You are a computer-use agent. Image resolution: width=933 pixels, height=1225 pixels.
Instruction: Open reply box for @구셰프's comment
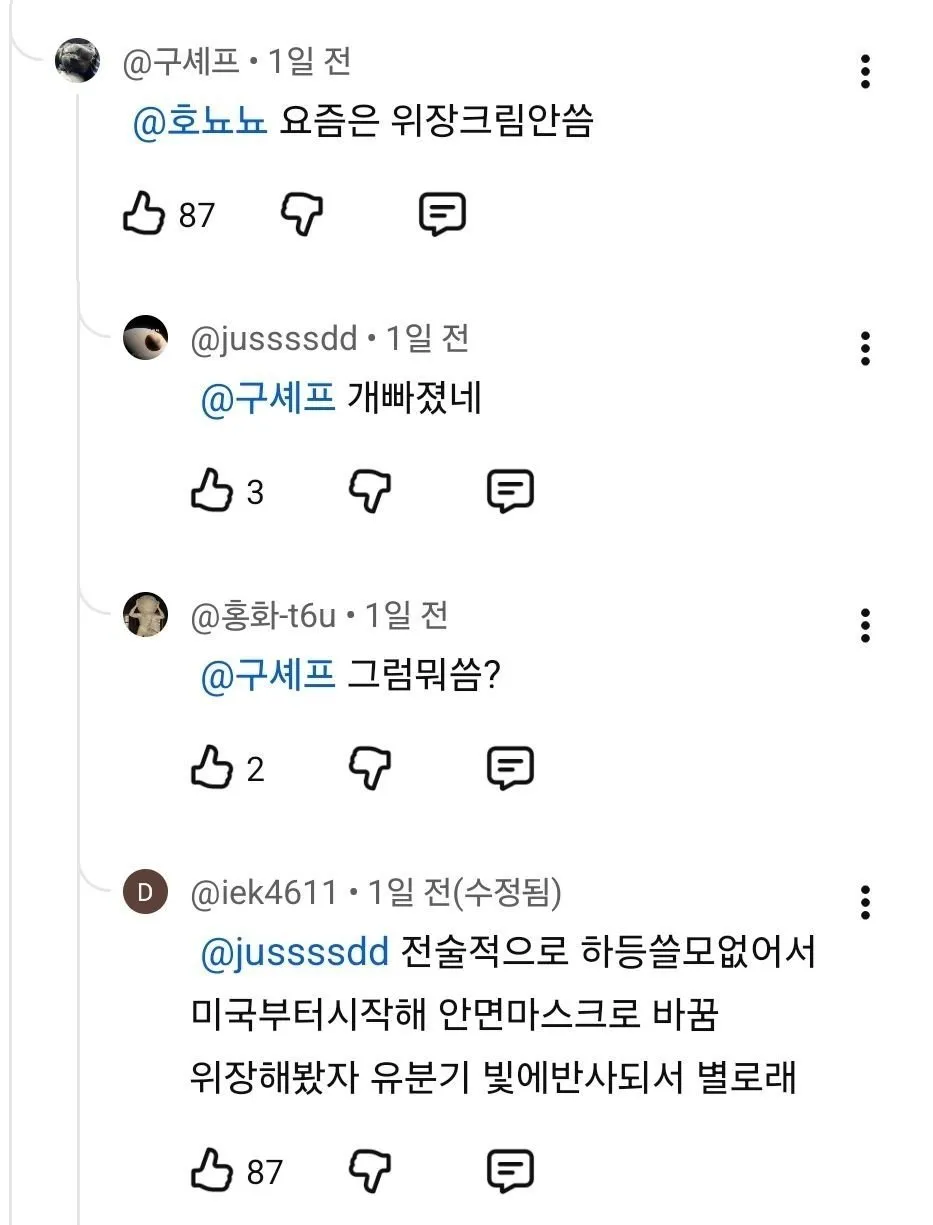click(x=441, y=212)
